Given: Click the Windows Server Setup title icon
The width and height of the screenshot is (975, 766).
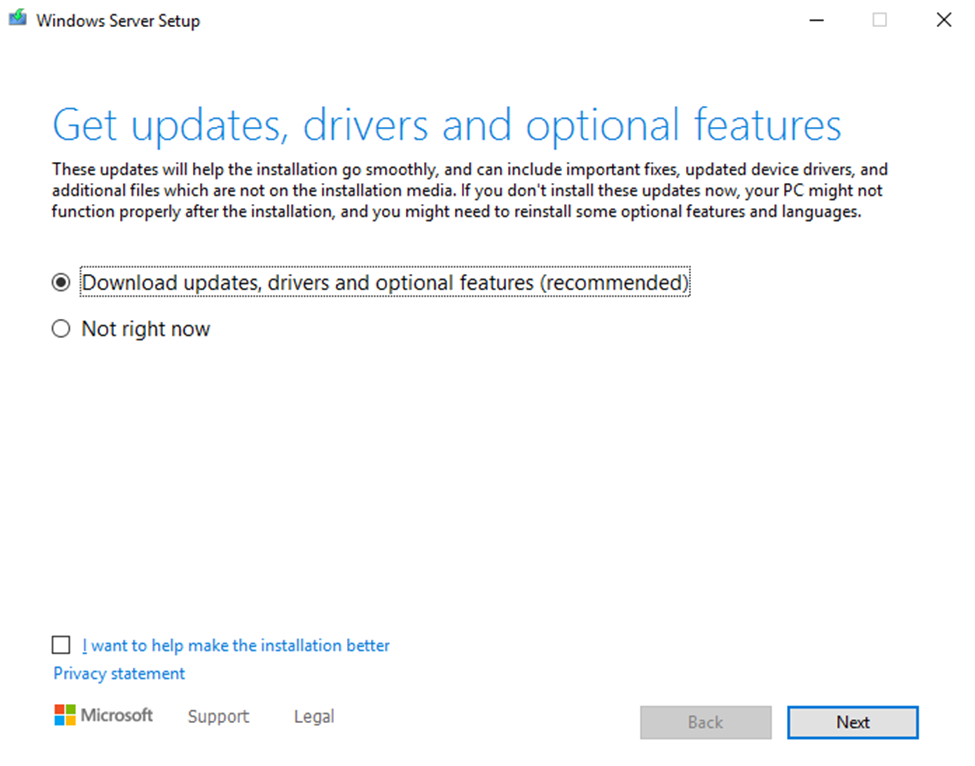Looking at the screenshot, I should (17, 17).
